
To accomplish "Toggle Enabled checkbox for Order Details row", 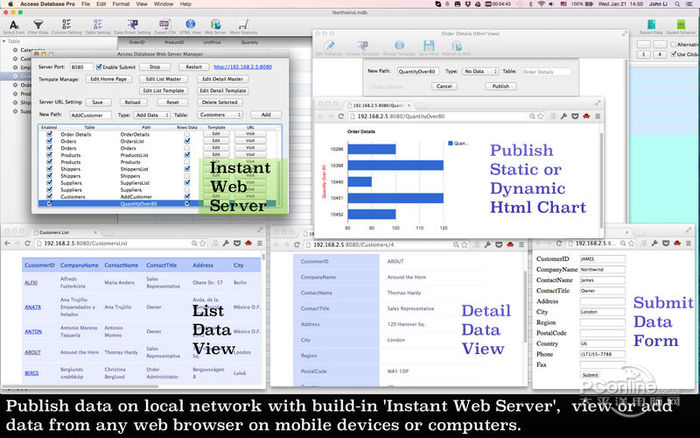I will click(x=49, y=134).
